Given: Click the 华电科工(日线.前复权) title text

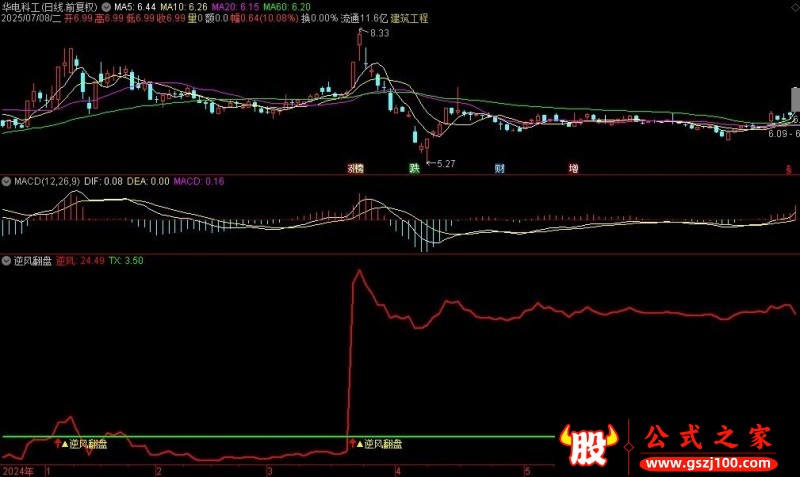Looking at the screenshot, I should click(x=49, y=7).
